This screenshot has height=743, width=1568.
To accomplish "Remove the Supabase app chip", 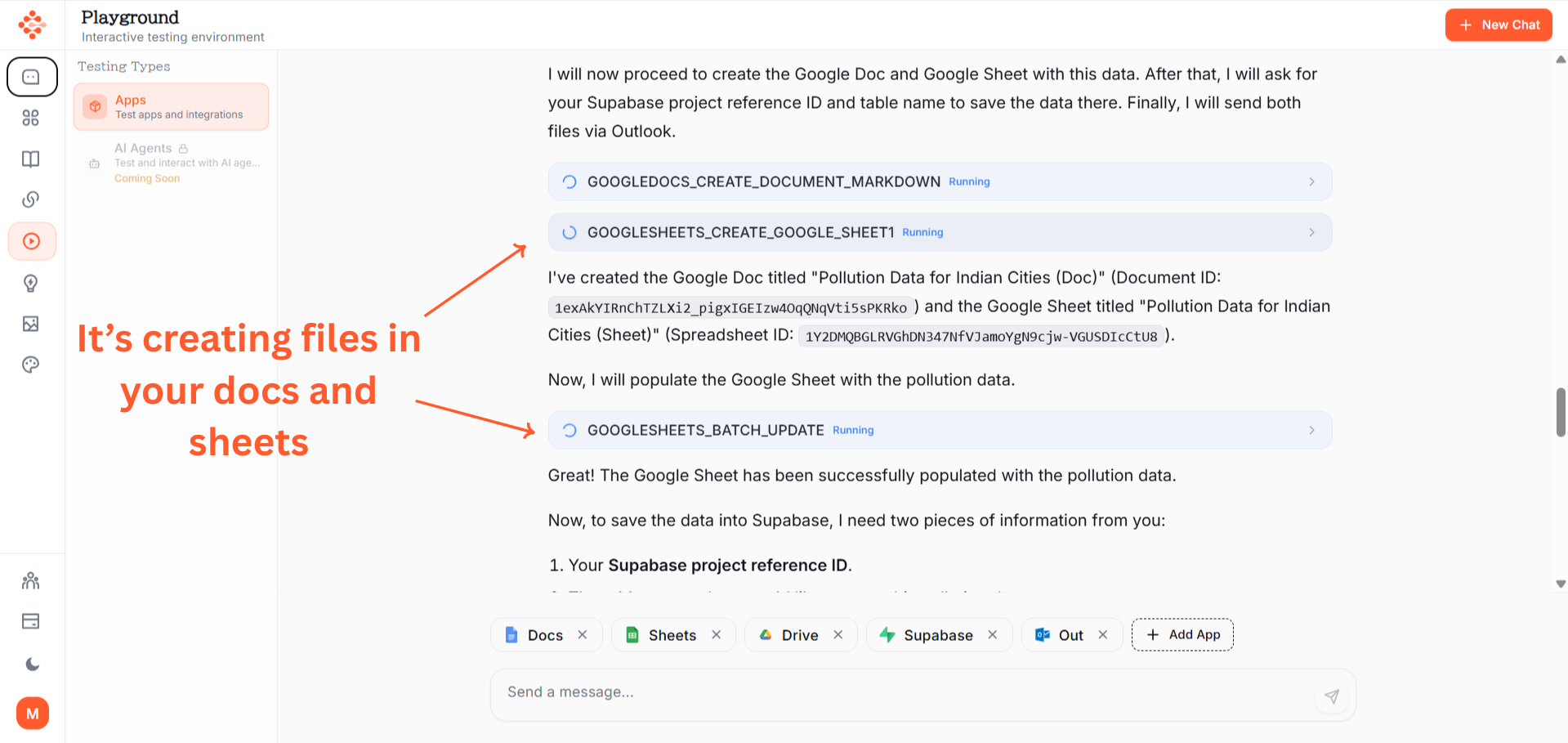I will [993, 635].
